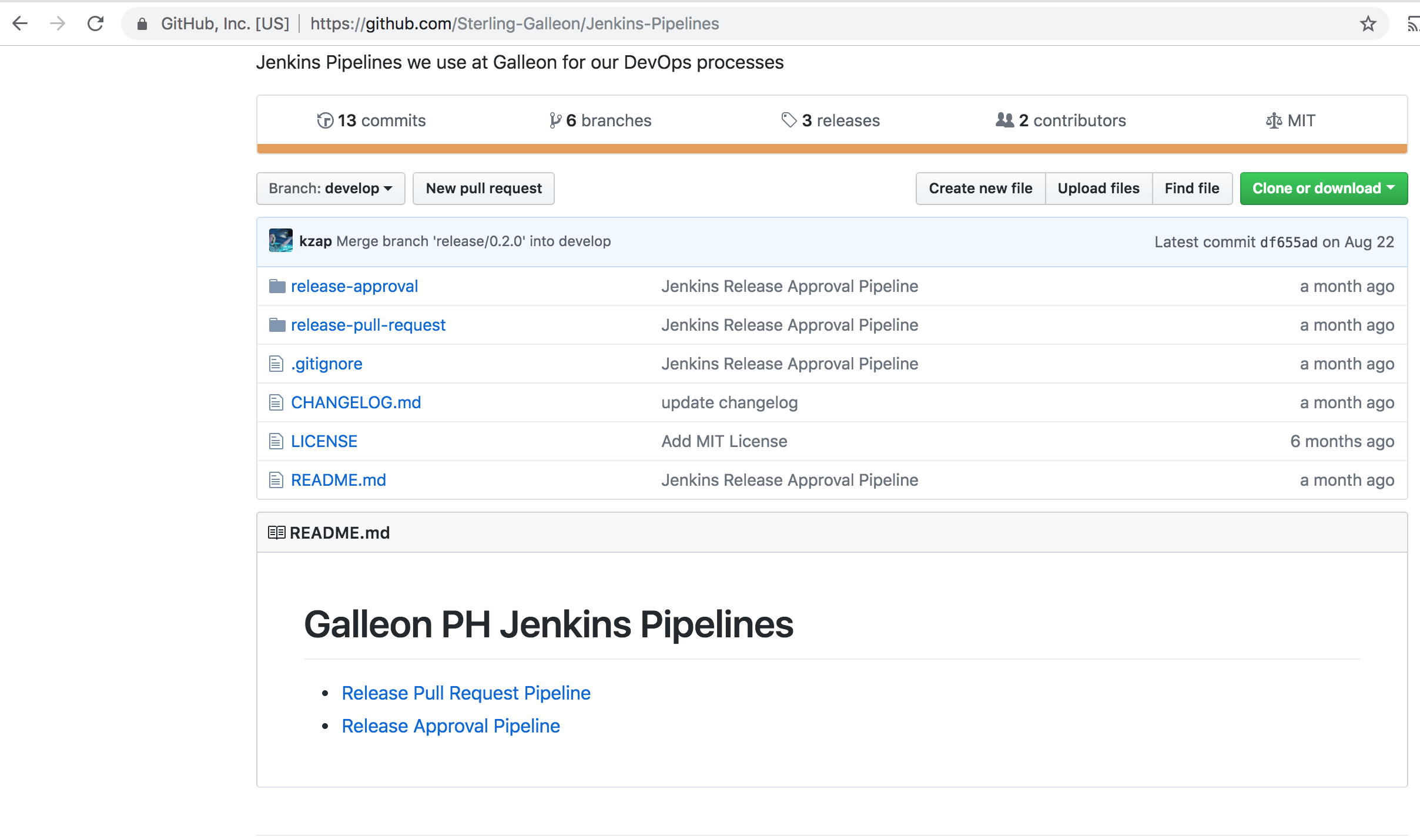Open 2 contributors tab

point(1061,120)
